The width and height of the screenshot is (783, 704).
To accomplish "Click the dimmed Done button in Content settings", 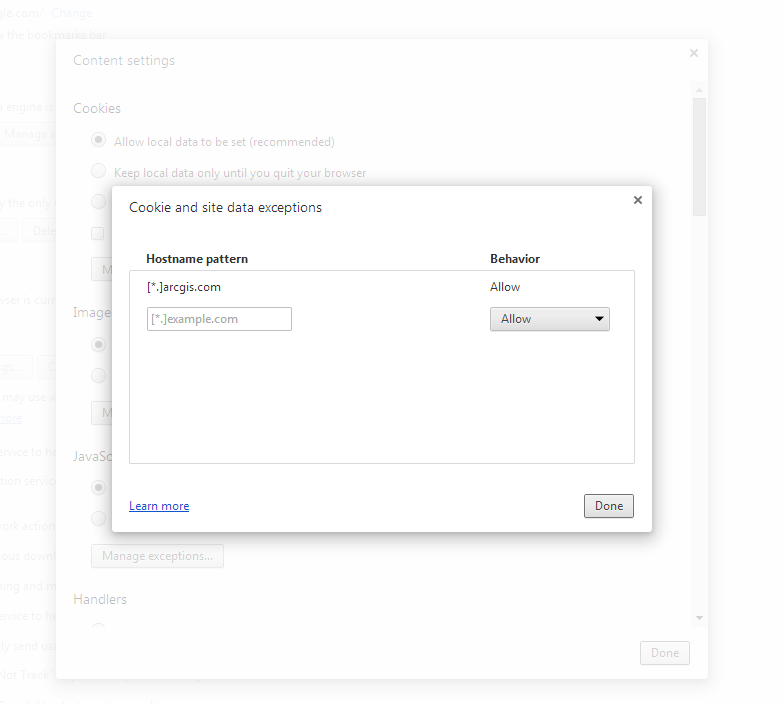I will point(664,653).
